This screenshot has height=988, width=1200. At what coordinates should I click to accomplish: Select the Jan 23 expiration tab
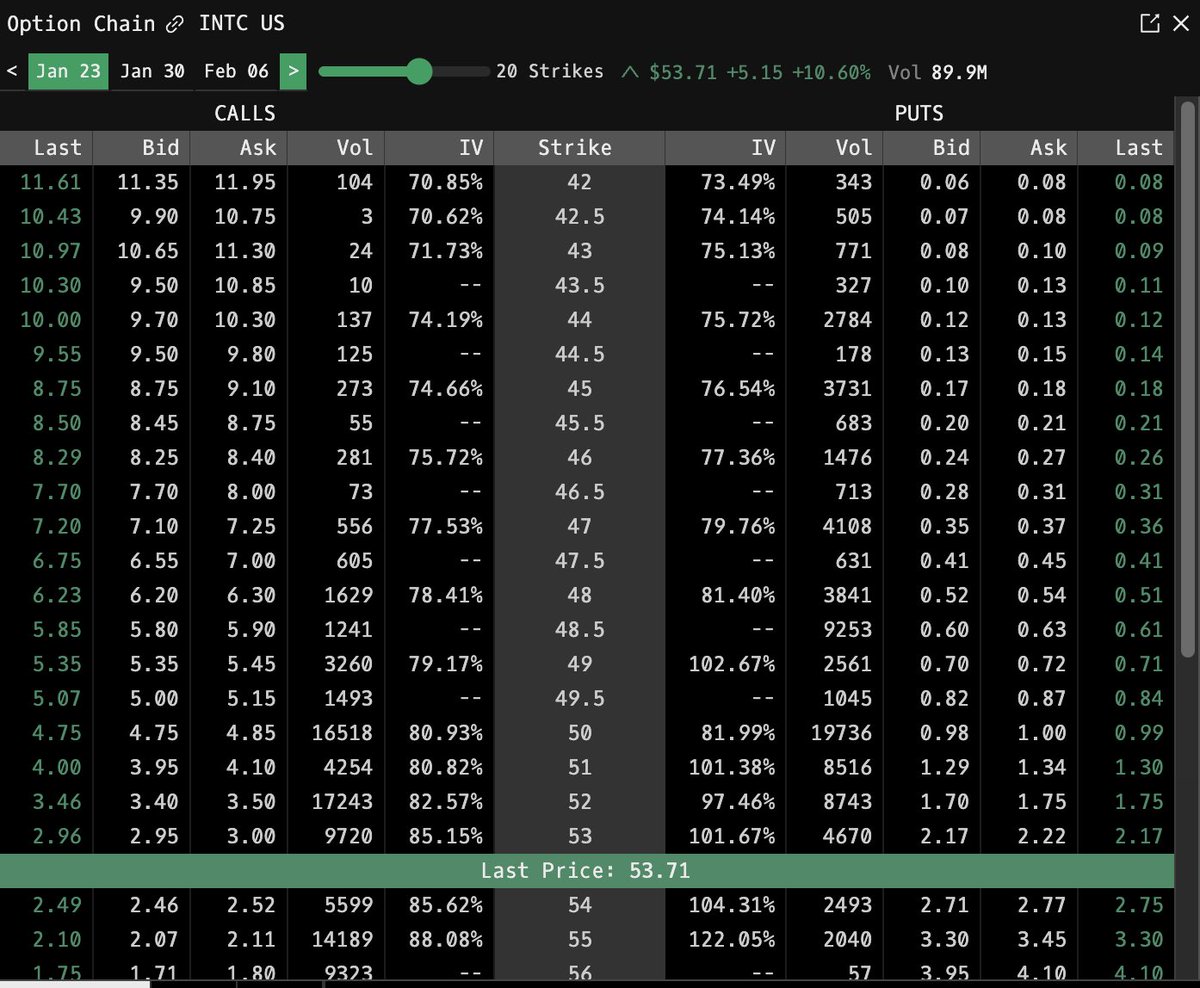click(68, 71)
